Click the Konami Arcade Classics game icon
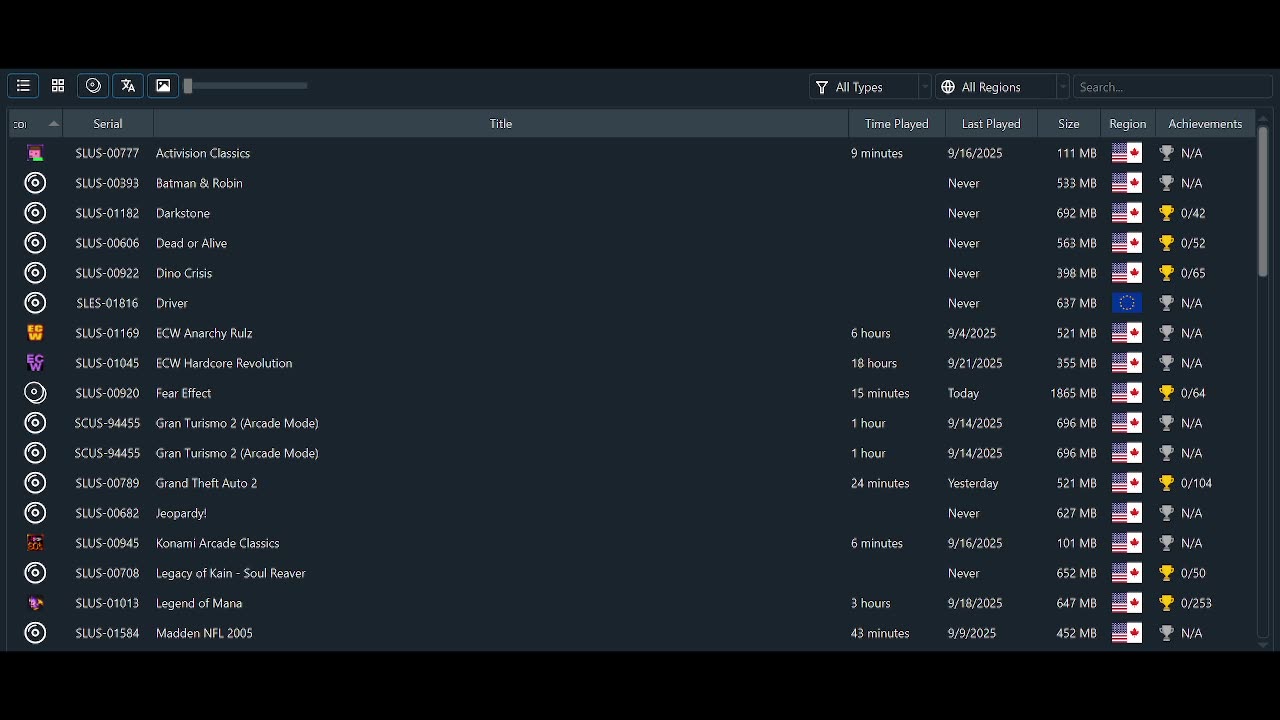Viewport: 1280px width, 720px height. point(35,543)
